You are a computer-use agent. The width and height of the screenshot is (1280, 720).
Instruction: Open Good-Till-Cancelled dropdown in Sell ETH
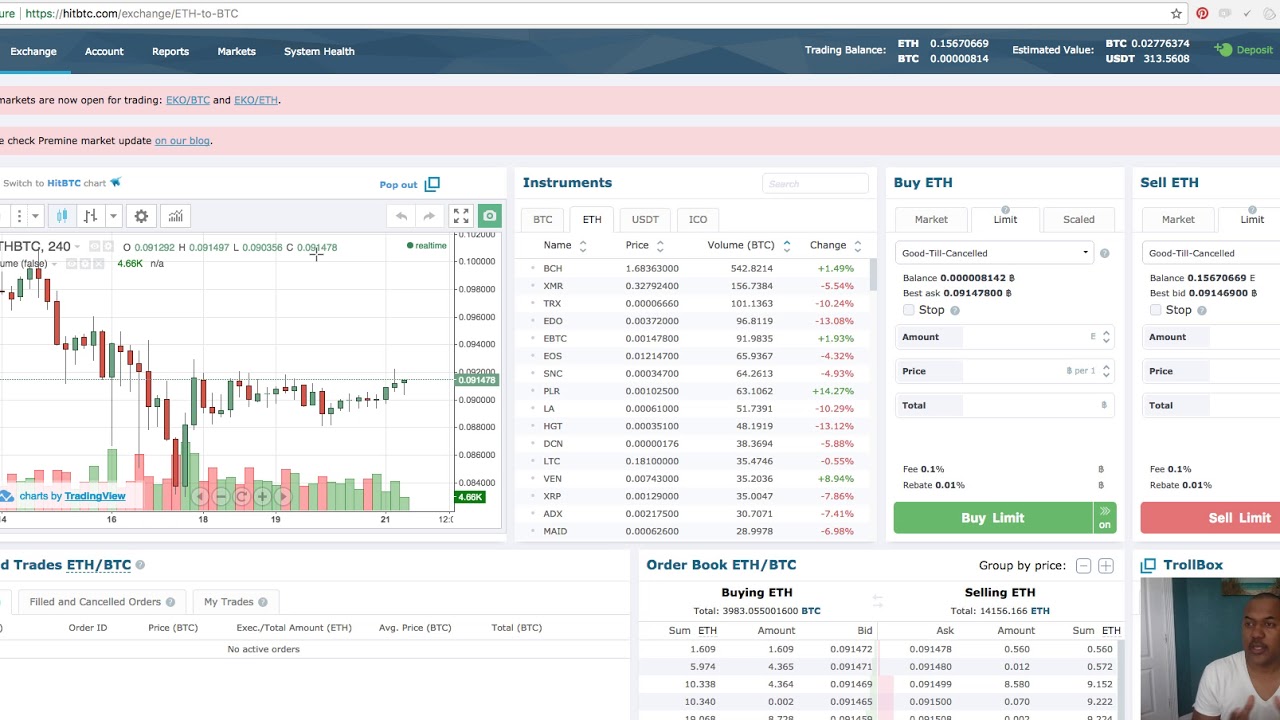click(1211, 253)
